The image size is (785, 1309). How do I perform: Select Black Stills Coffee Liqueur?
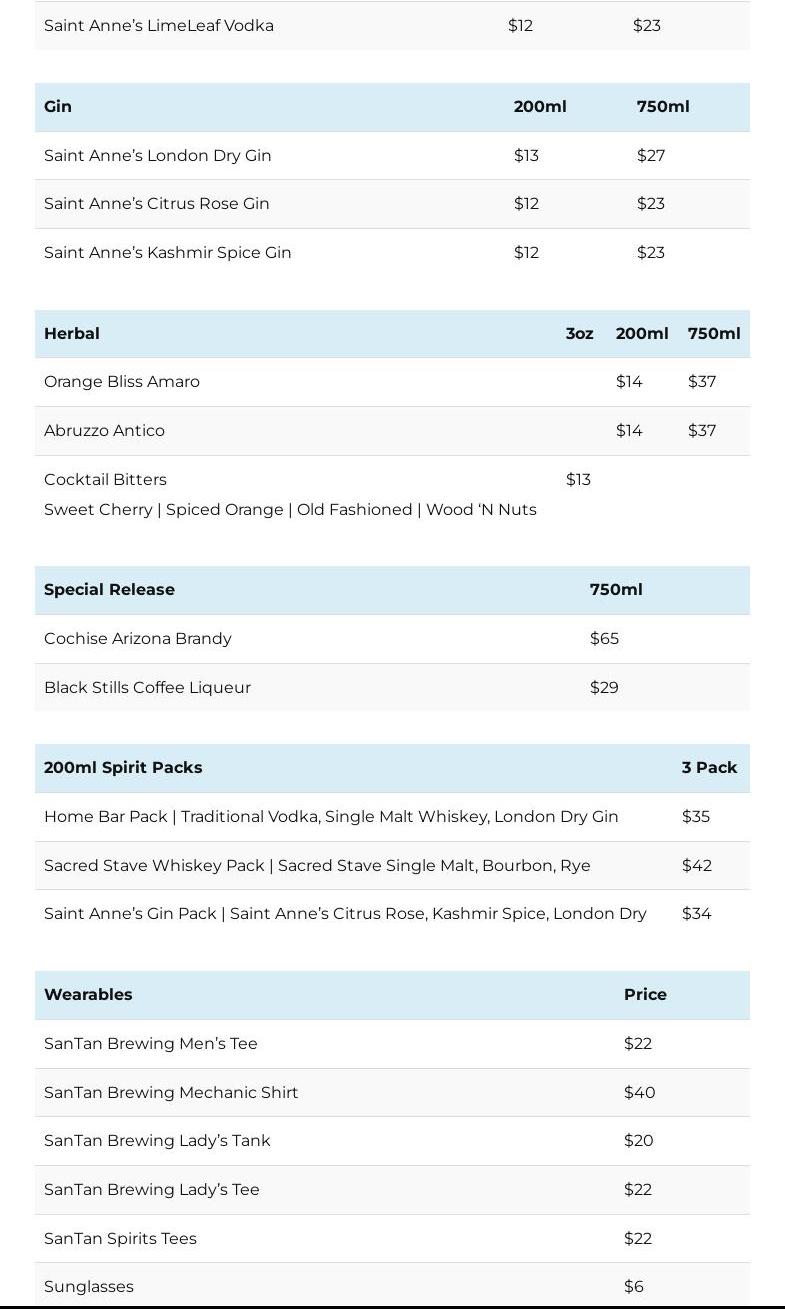coord(147,688)
